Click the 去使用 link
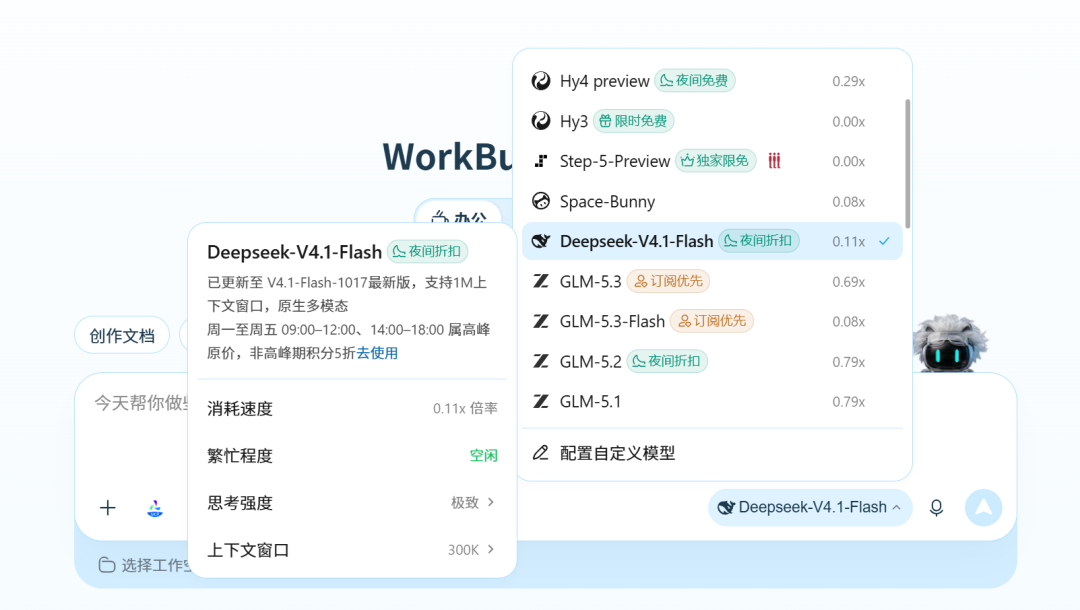Image resolution: width=1080 pixels, height=610 pixels. 377,353
